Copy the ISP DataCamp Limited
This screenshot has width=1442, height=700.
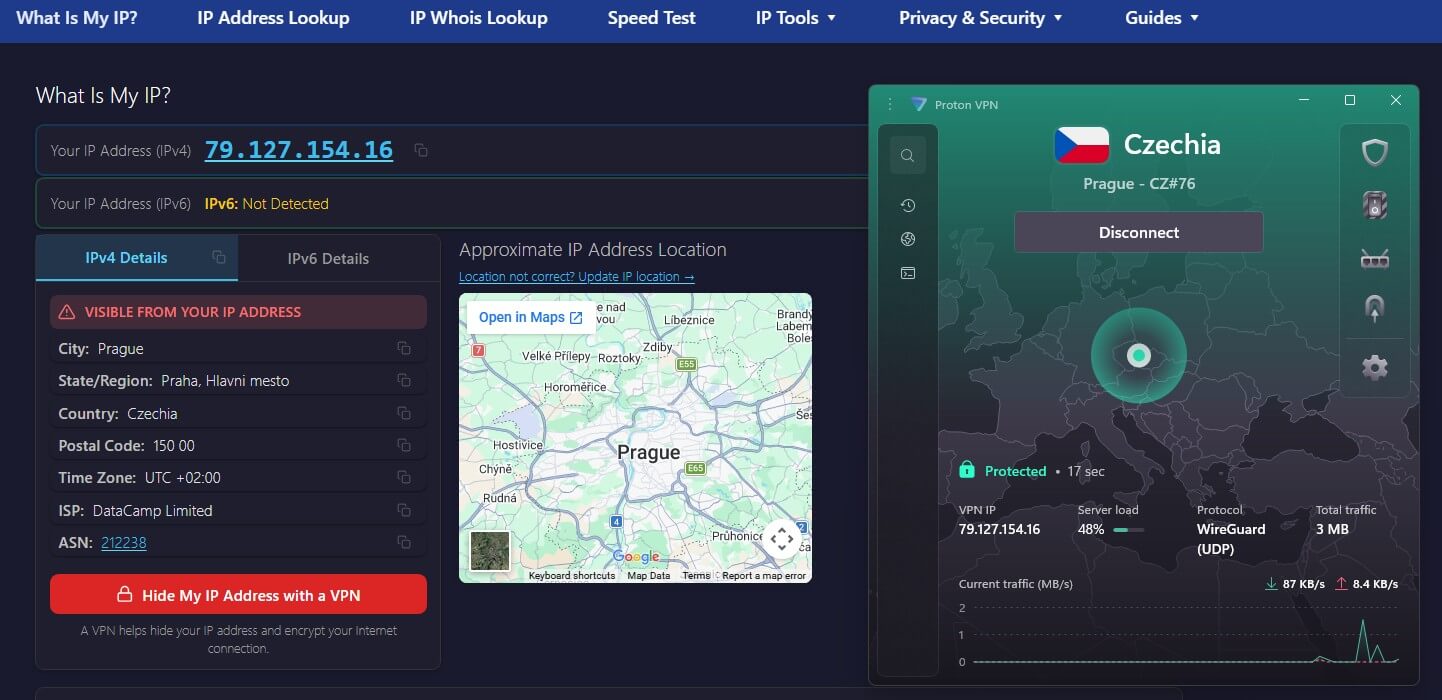click(x=404, y=510)
